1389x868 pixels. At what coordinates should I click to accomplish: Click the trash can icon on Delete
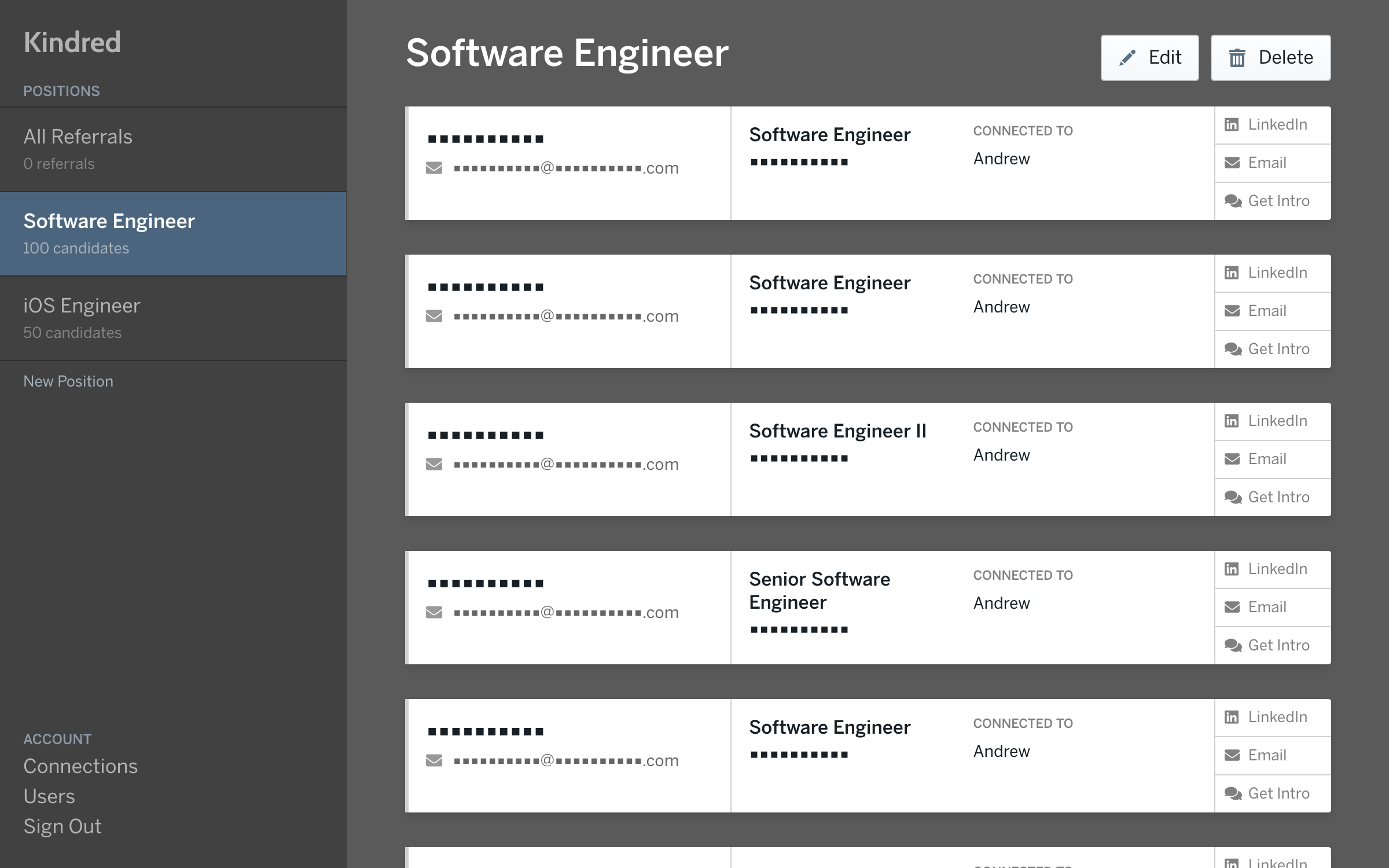coord(1237,58)
